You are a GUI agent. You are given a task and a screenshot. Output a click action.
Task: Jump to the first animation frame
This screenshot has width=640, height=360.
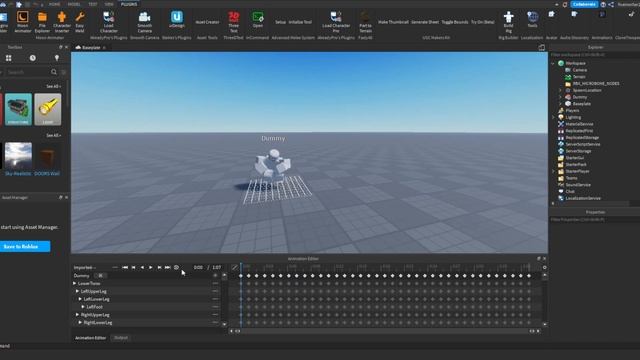point(125,267)
